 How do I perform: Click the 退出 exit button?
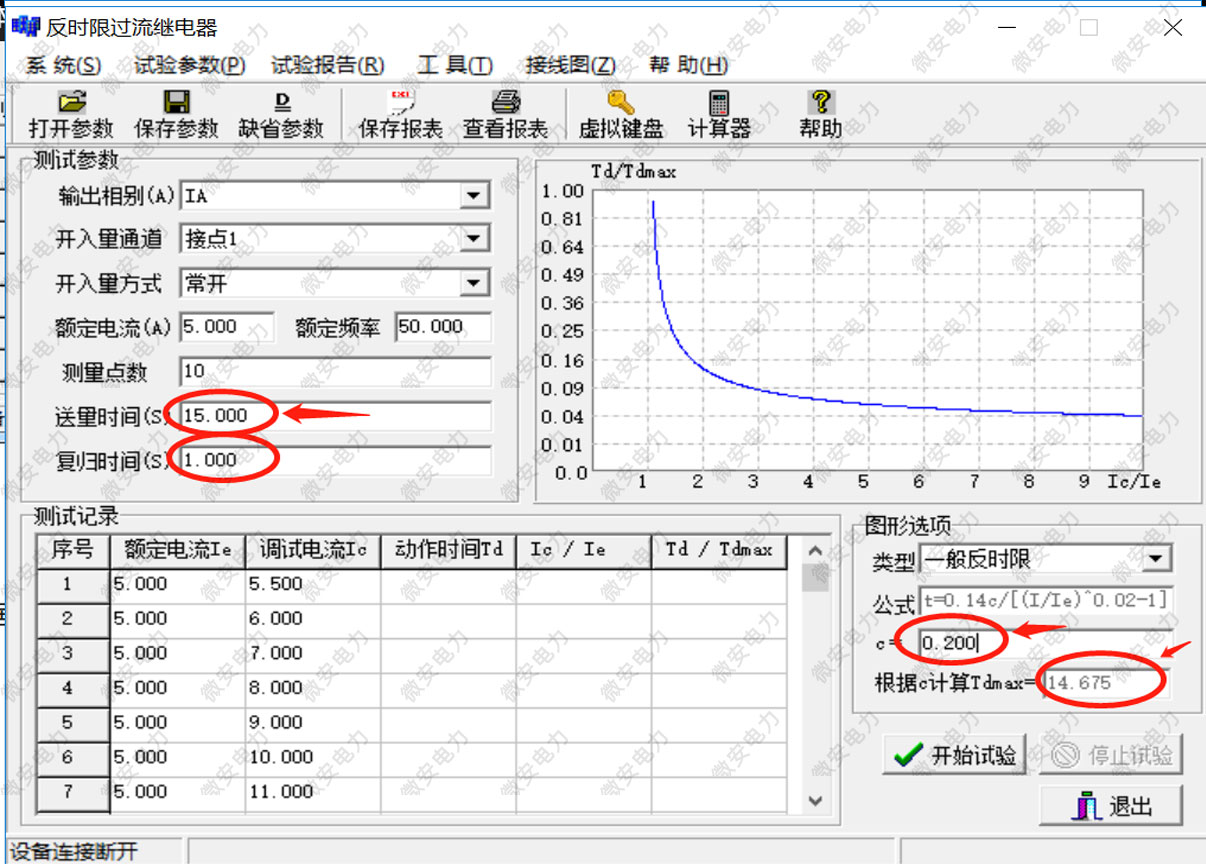point(1111,805)
